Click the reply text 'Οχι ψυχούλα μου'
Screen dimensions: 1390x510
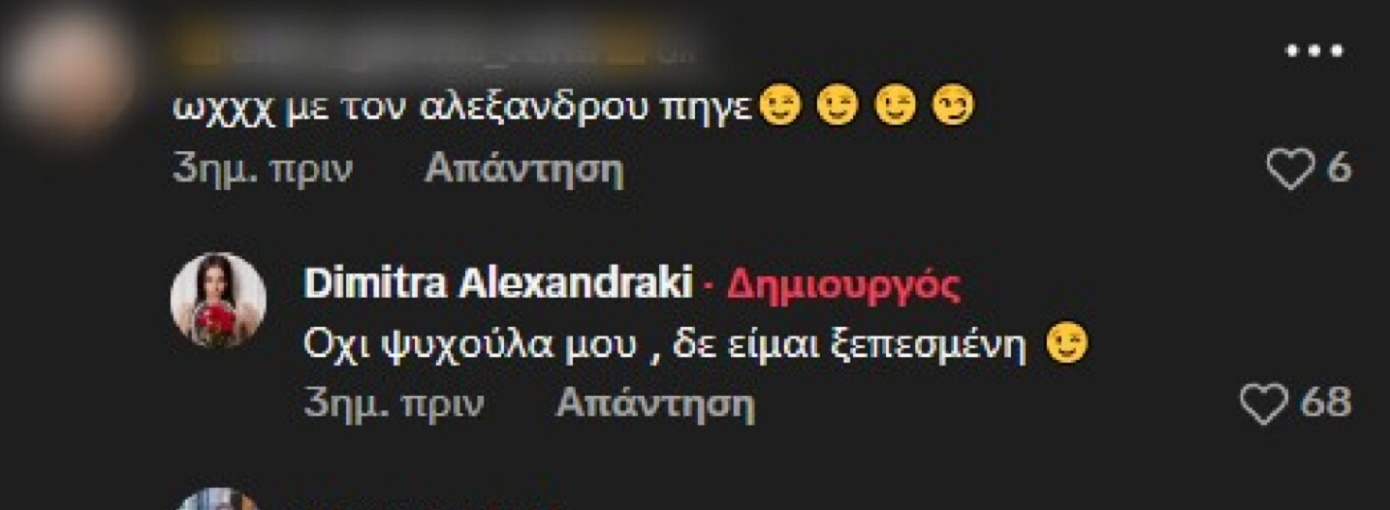470,346
